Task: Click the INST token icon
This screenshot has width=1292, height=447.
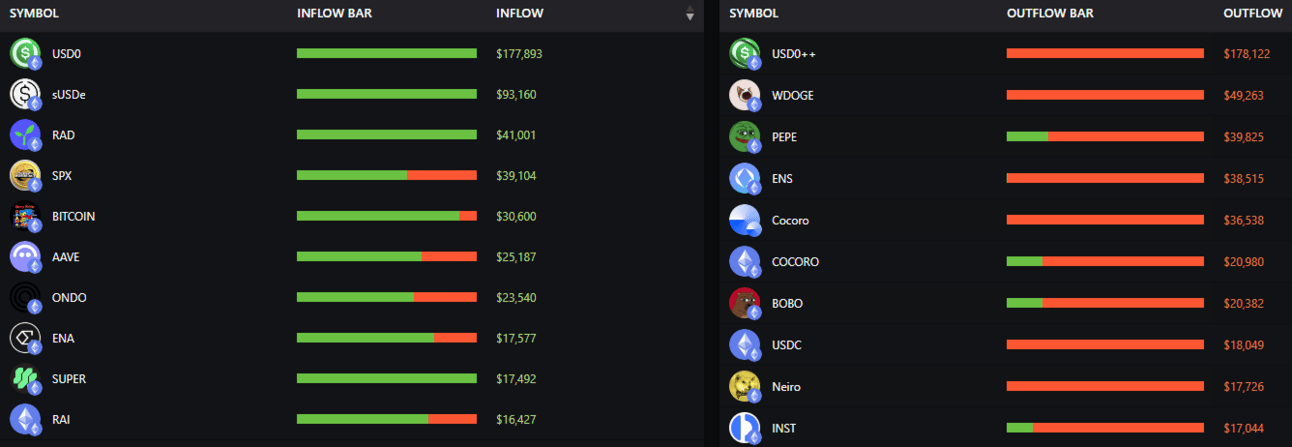Action: pyautogui.click(x=745, y=428)
